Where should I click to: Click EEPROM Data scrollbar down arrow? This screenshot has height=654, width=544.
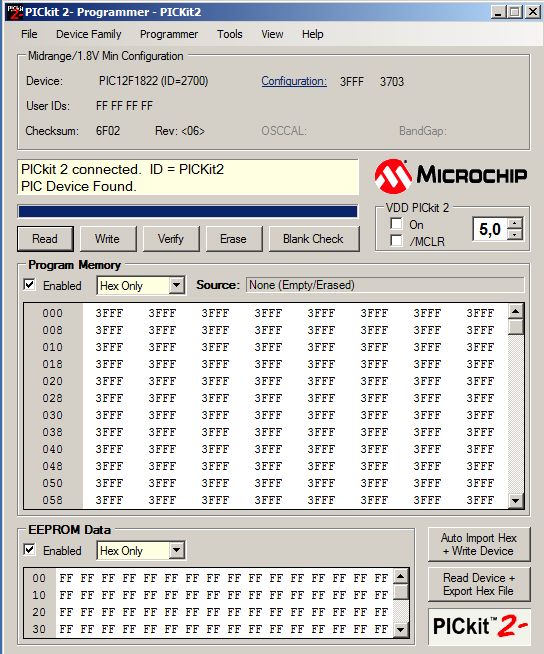point(401,630)
